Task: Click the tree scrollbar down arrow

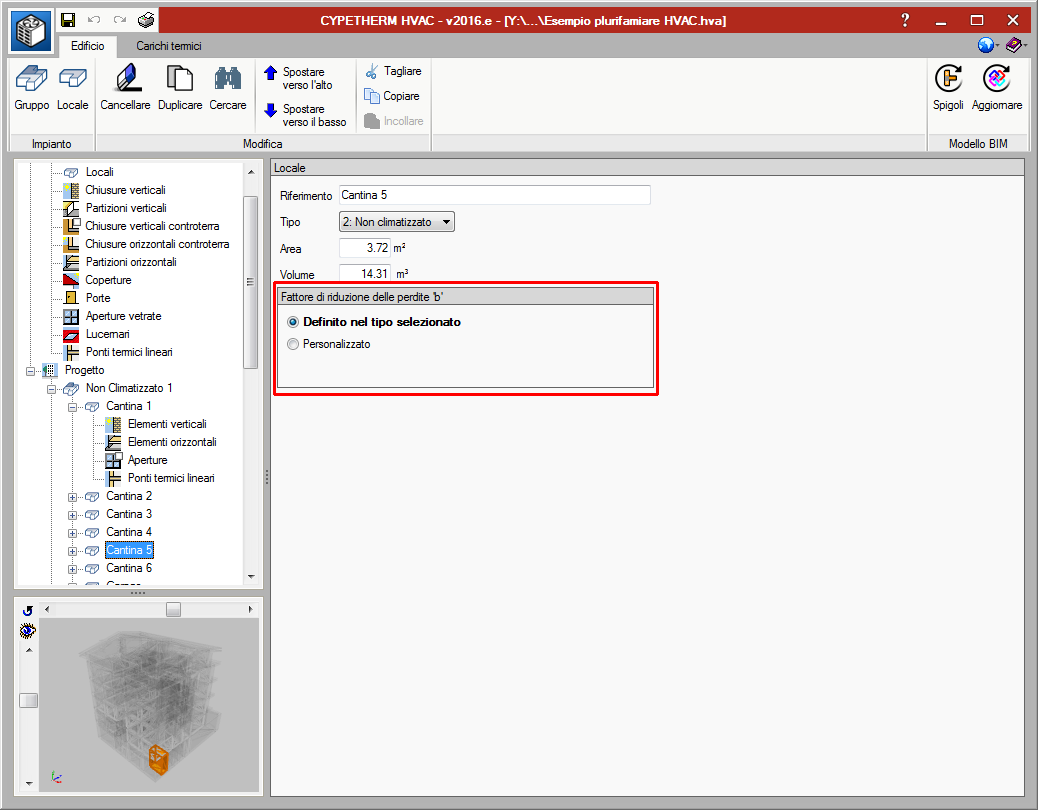Action: pyautogui.click(x=251, y=577)
